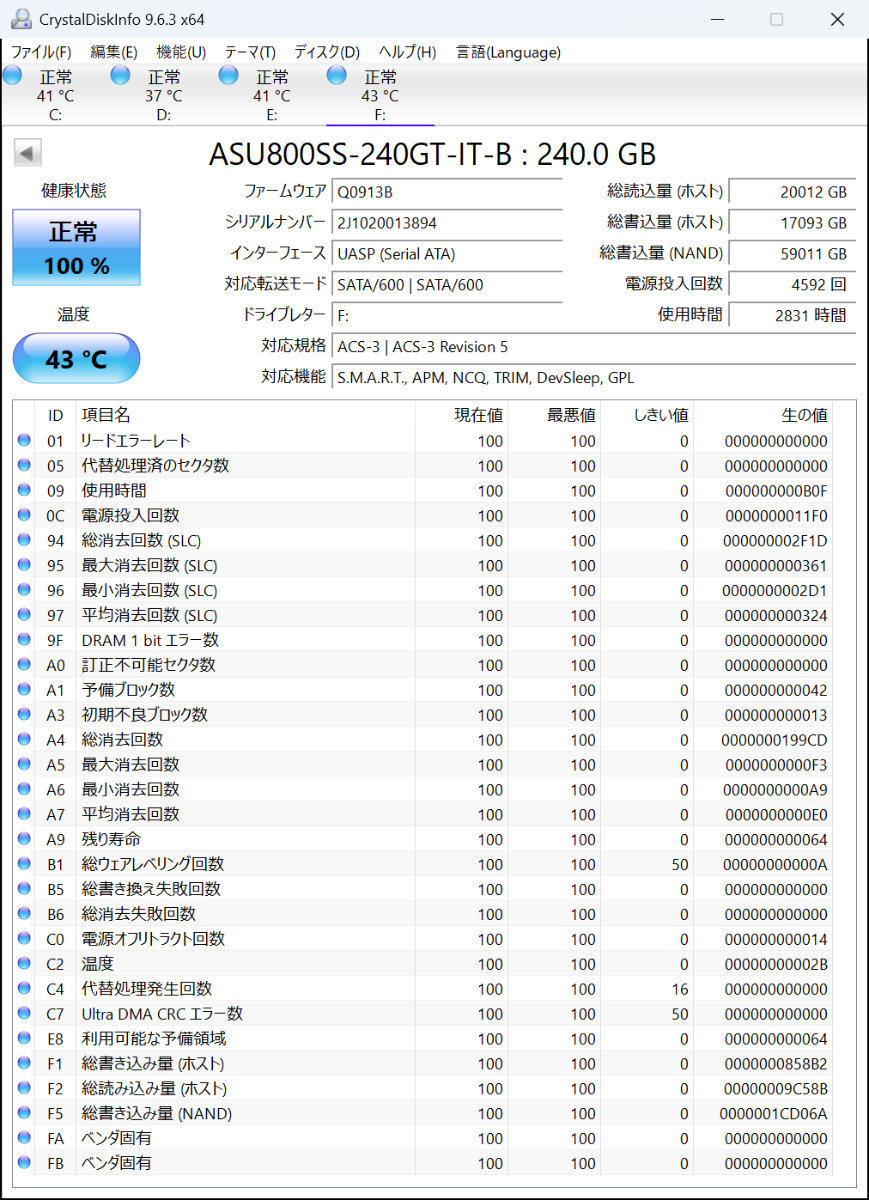Click the serial number field 2J1020013894
This screenshot has height=1200, width=869.
point(446,222)
